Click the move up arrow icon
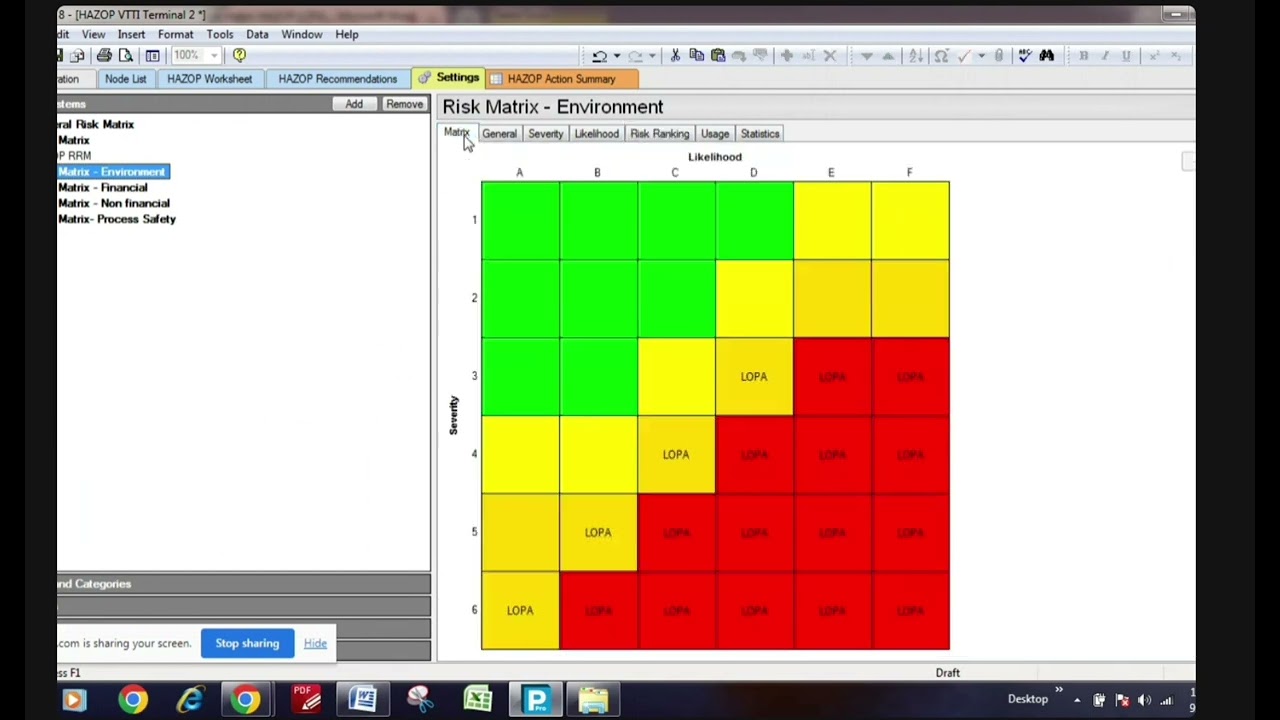 pyautogui.click(x=887, y=56)
